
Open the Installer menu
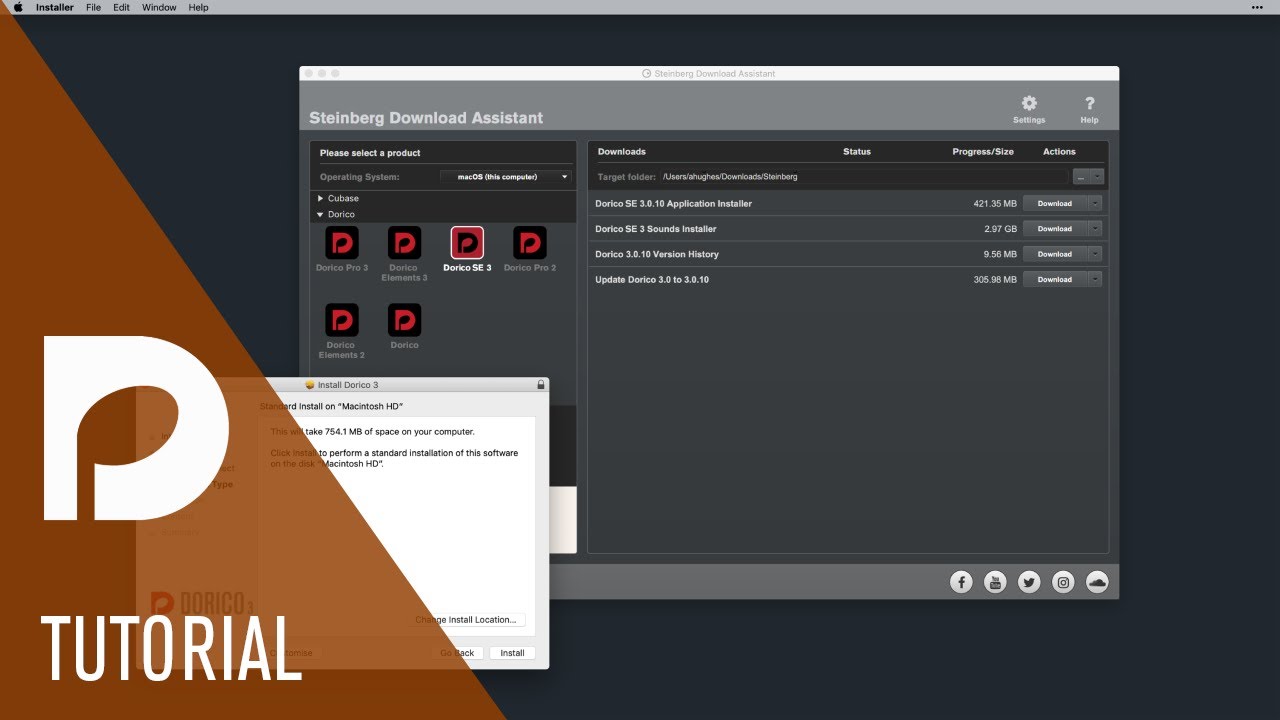(54, 7)
